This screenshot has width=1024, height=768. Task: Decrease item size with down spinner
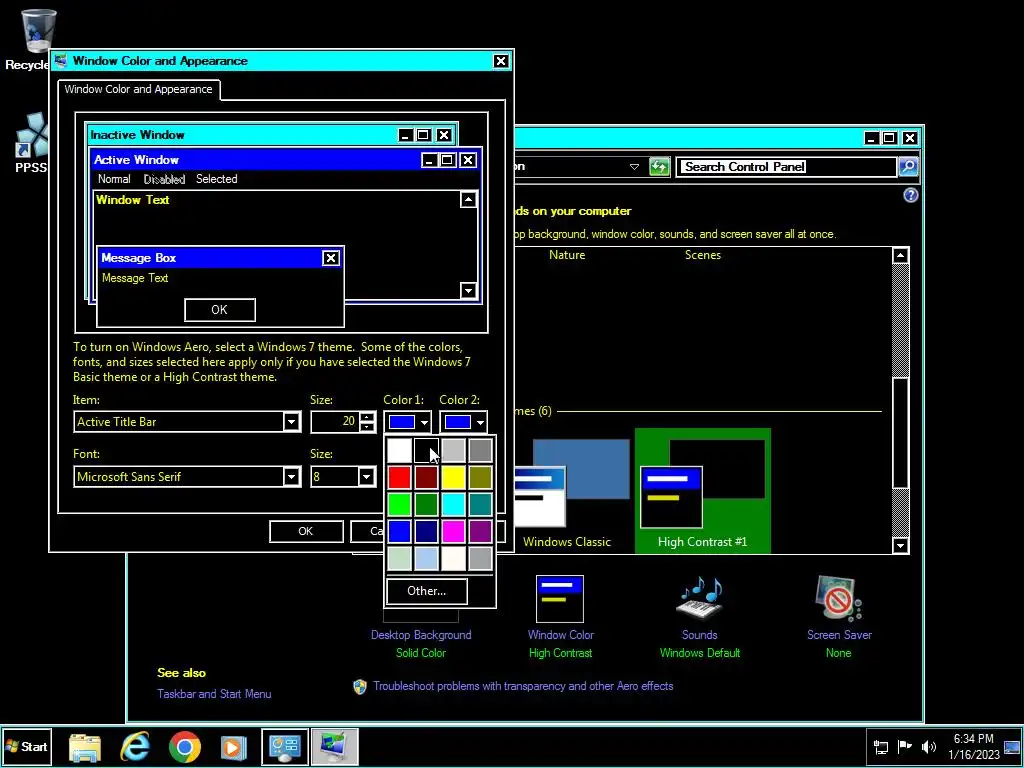368,427
